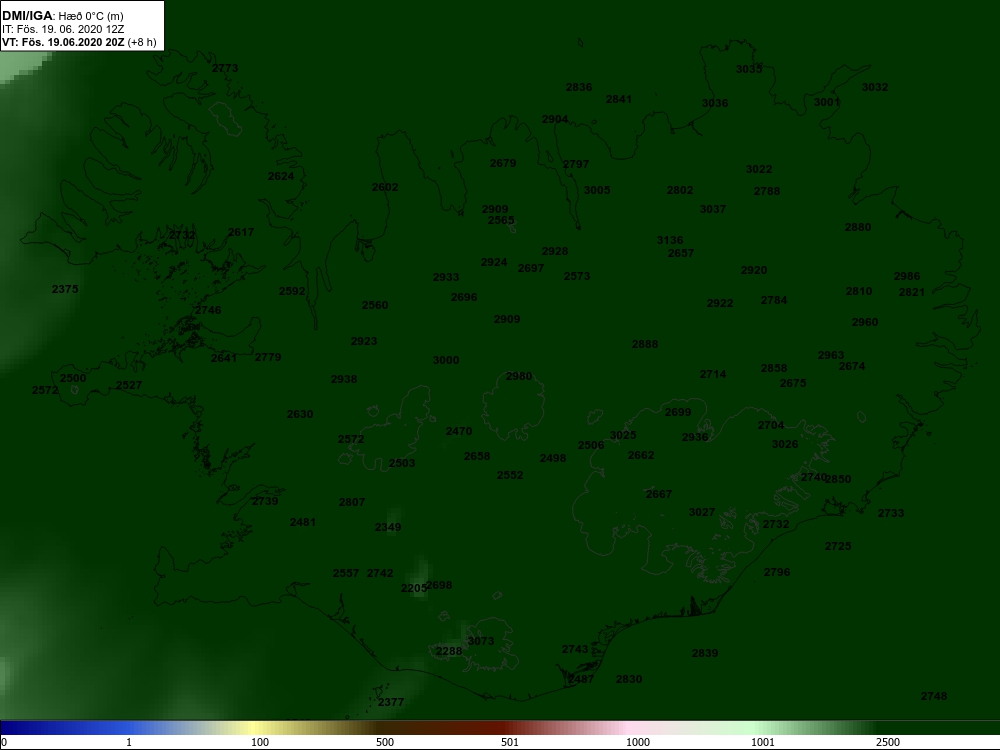Image resolution: width=1000 pixels, height=750 pixels.
Task: Click the map value 2796
Action: (x=777, y=573)
